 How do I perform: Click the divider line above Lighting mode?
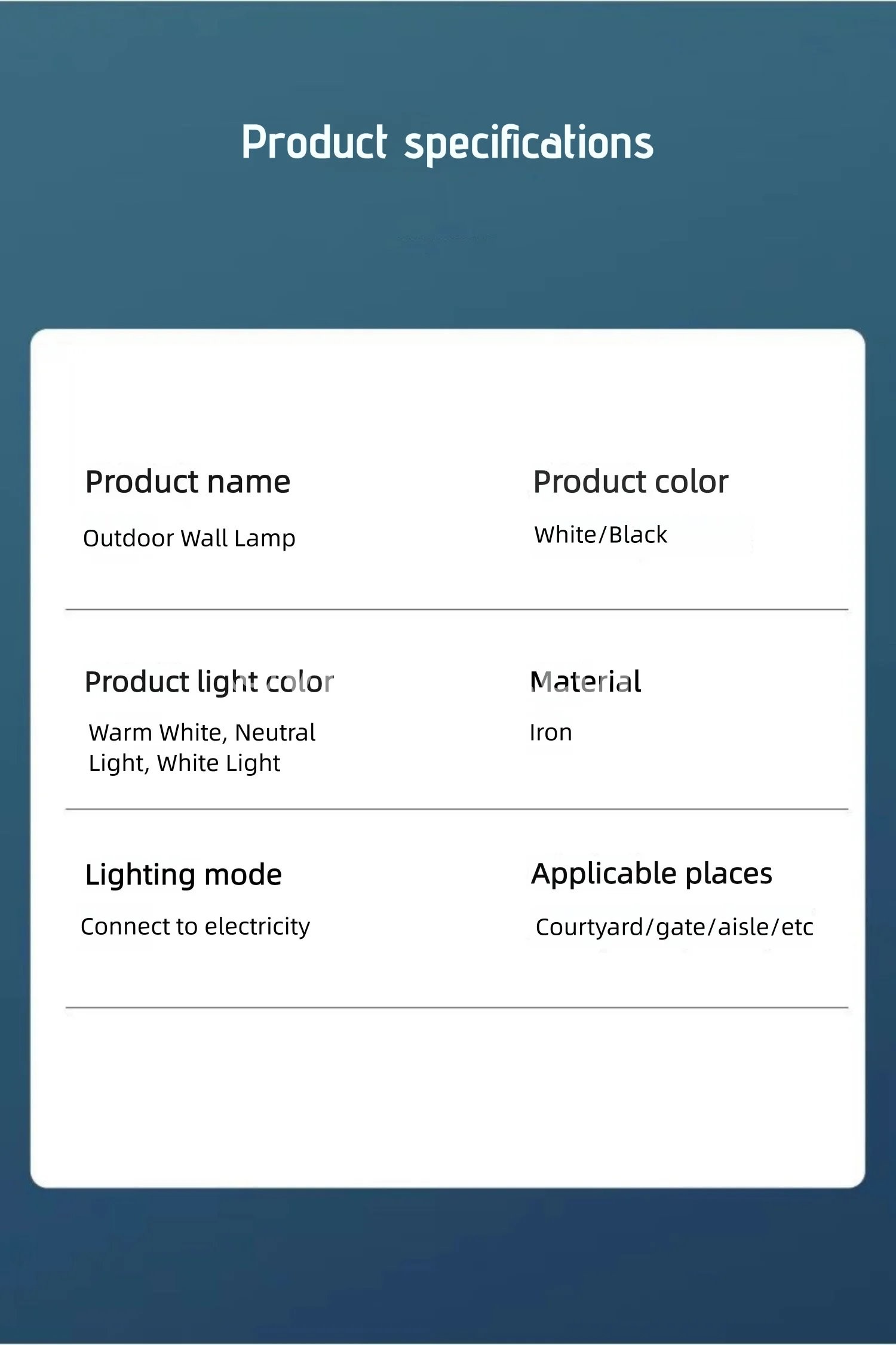click(456, 809)
